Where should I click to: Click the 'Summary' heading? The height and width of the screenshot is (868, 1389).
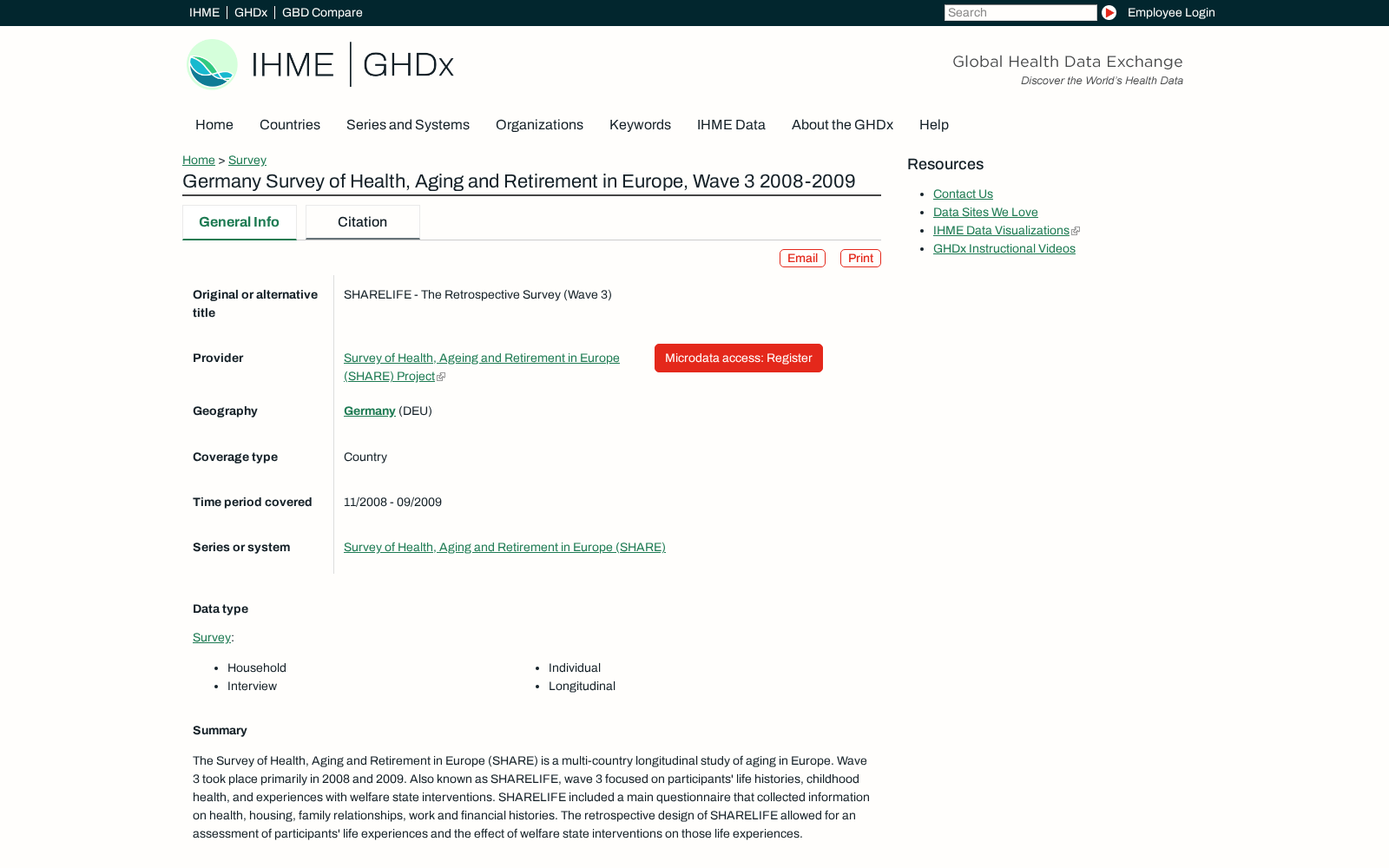tap(220, 730)
